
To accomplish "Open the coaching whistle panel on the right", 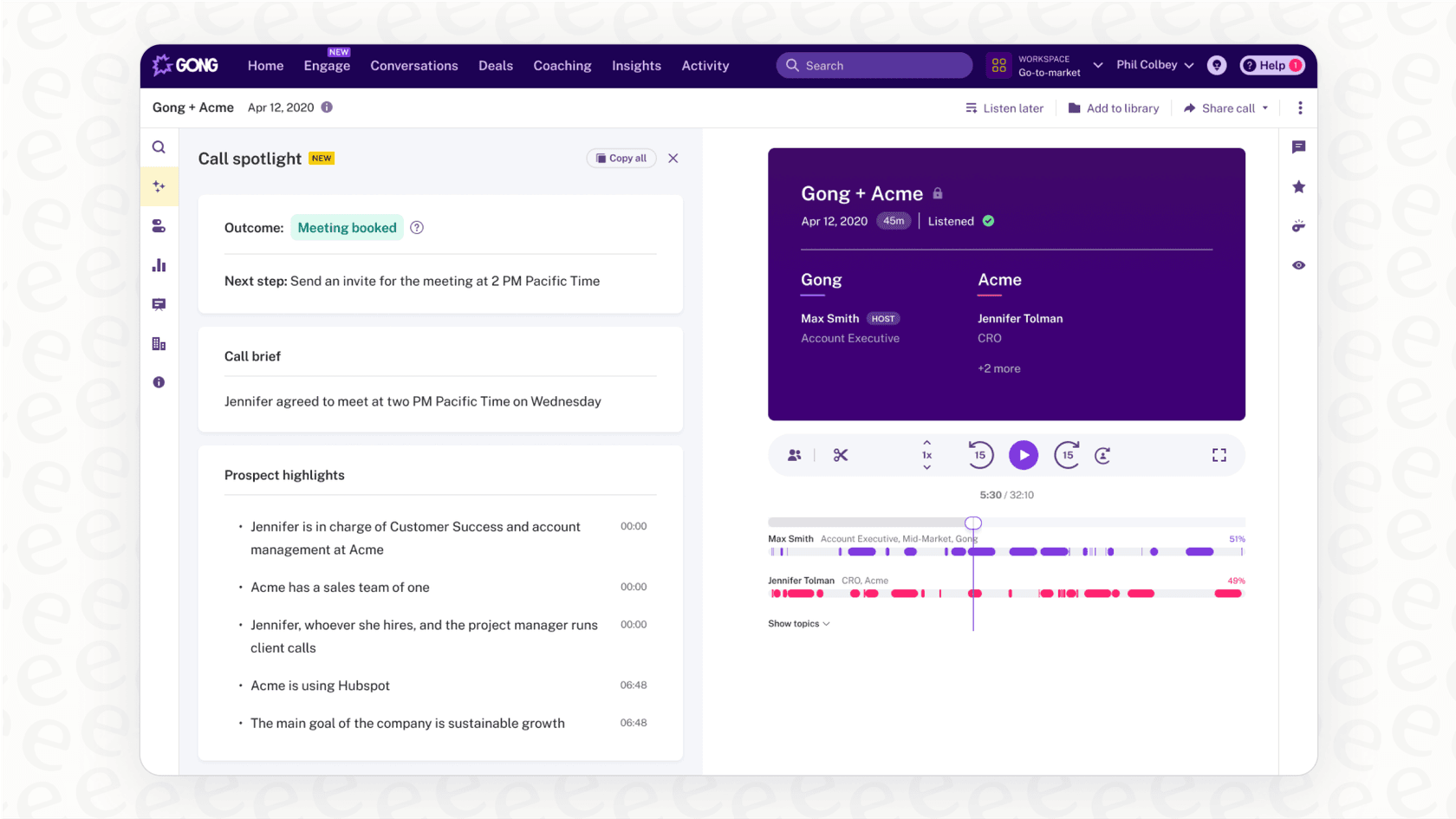I will 1298,226.
